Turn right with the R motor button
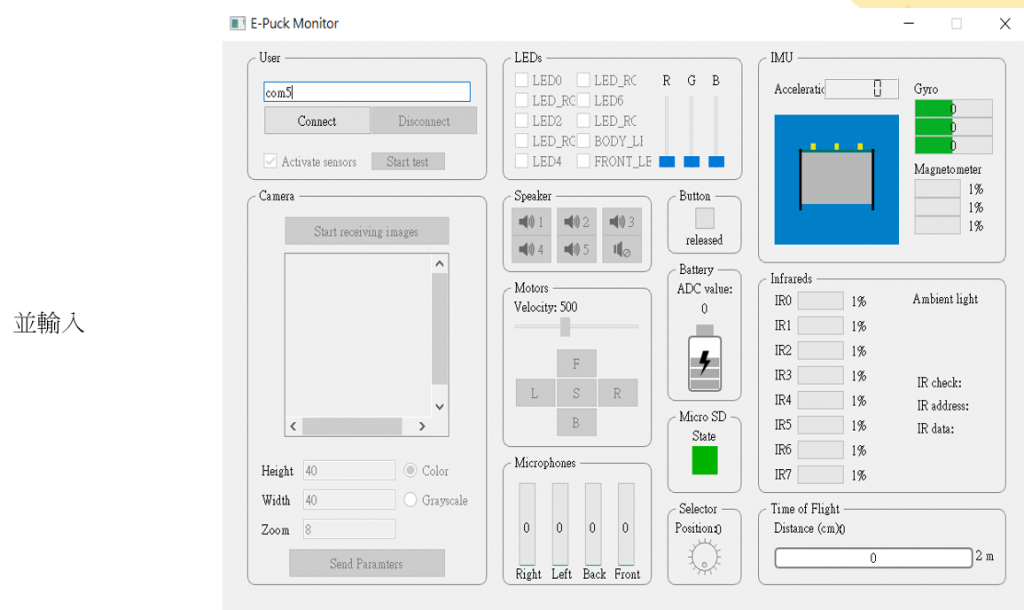 pyautogui.click(x=617, y=393)
